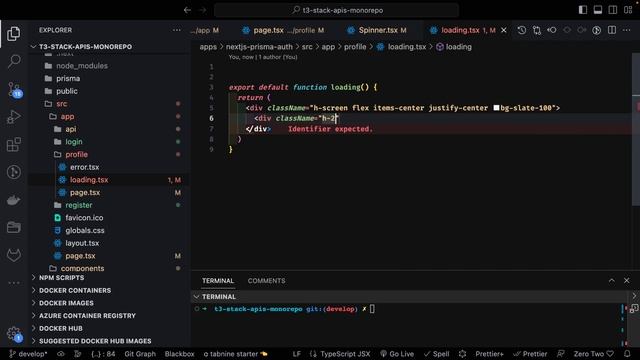Switch to the page.tsx profile tab
This screenshot has width=640, height=360.
(x=283, y=30)
